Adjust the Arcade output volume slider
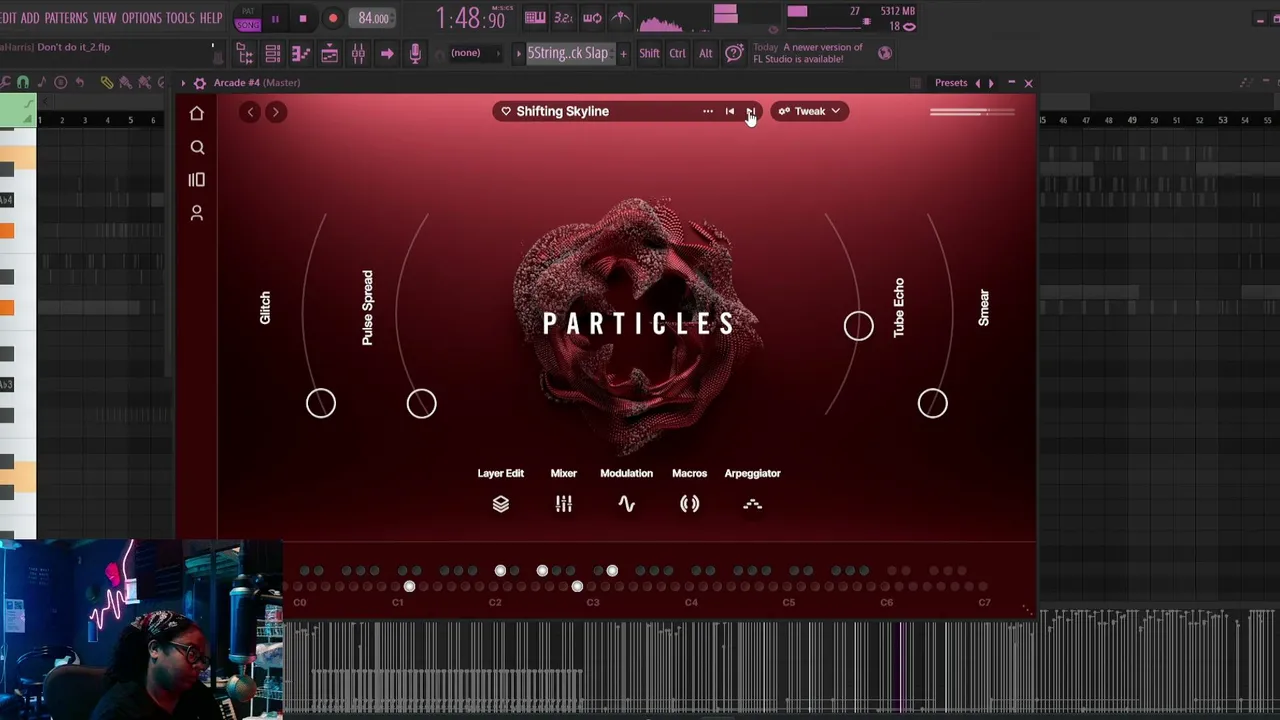The height and width of the screenshot is (720, 1280). tap(971, 112)
